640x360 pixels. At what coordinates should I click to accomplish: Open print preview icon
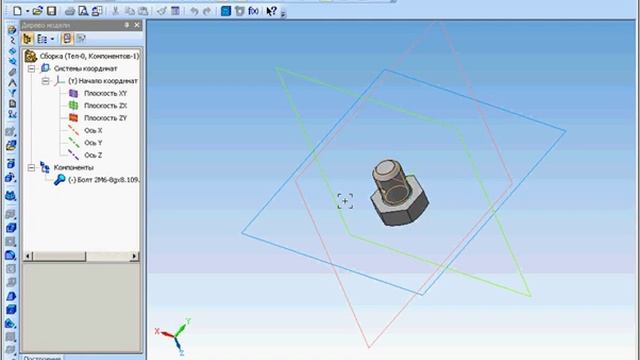[x=83, y=11]
